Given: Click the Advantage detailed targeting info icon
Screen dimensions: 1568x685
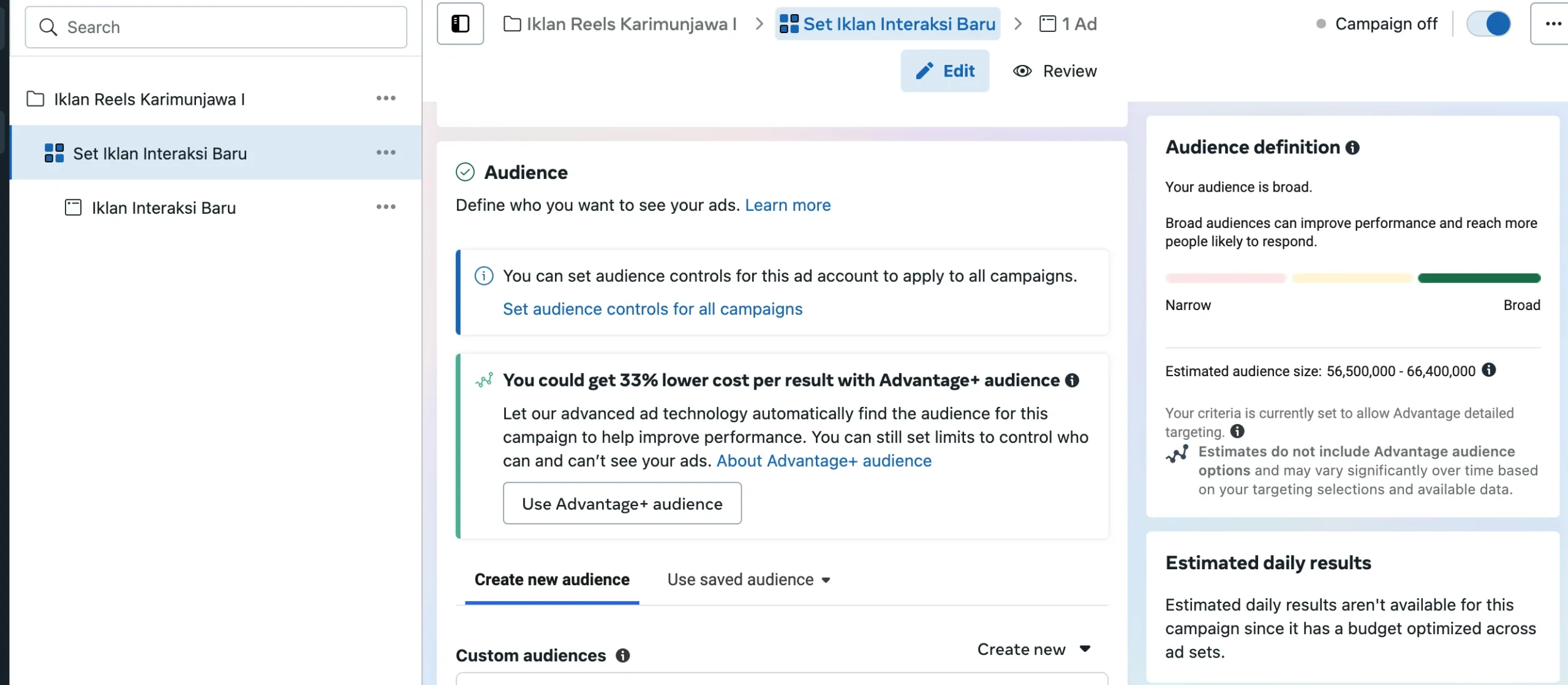Looking at the screenshot, I should 1237,431.
